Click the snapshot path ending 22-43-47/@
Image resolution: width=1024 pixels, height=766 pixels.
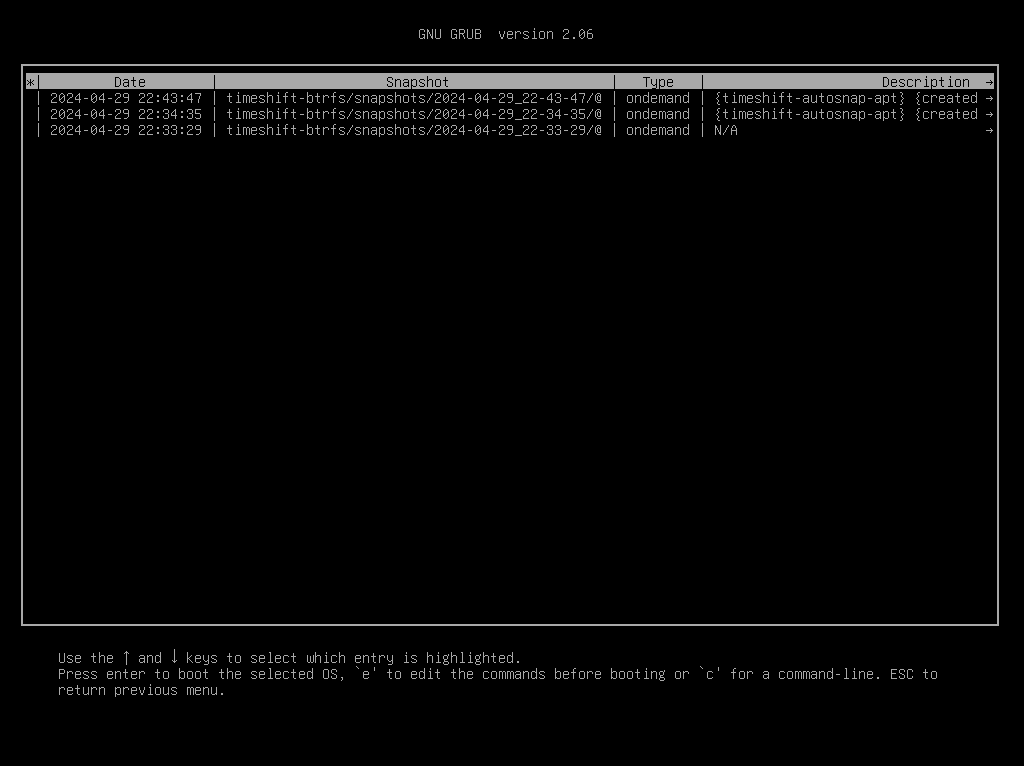click(x=413, y=98)
